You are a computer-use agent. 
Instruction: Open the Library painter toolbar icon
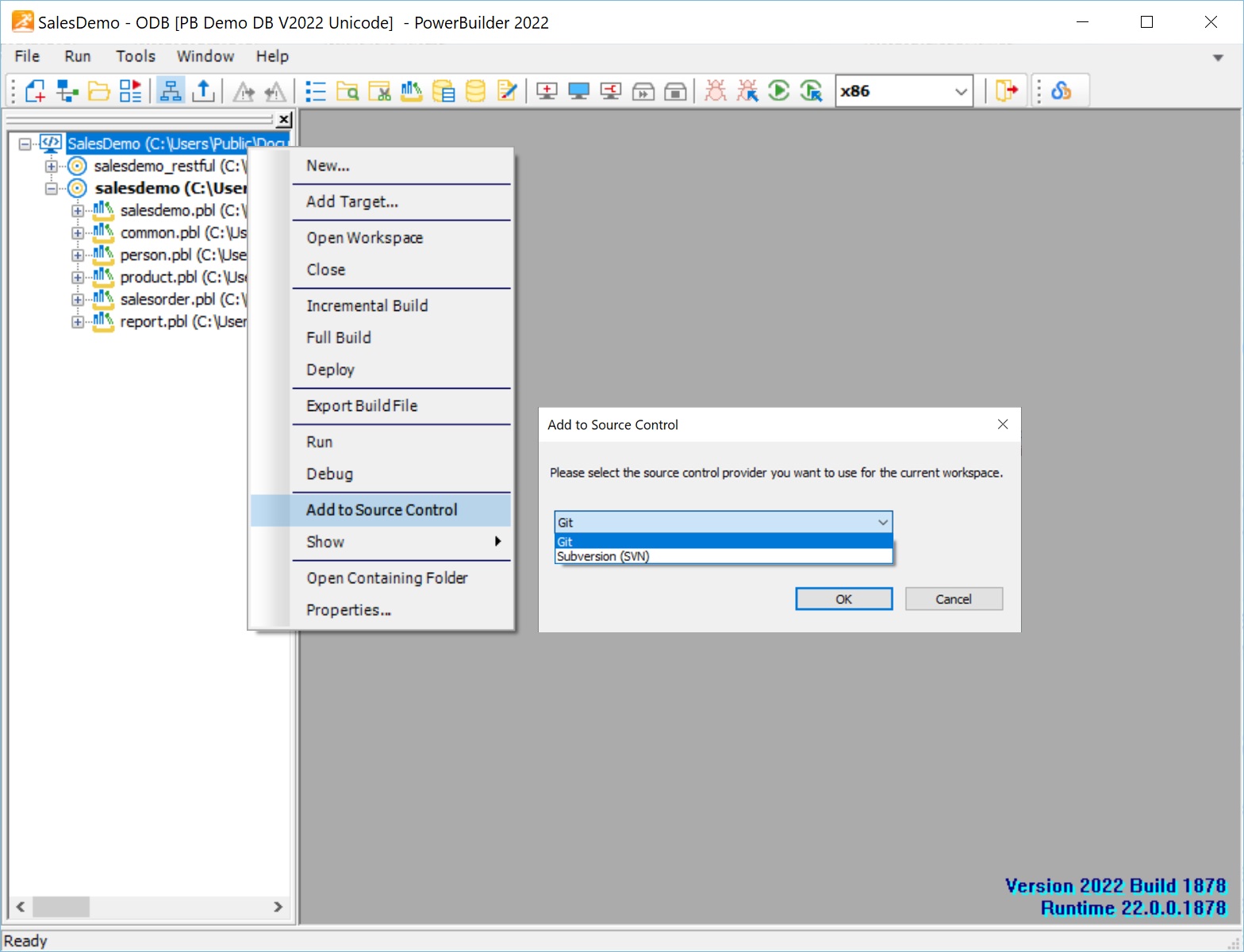point(411,91)
